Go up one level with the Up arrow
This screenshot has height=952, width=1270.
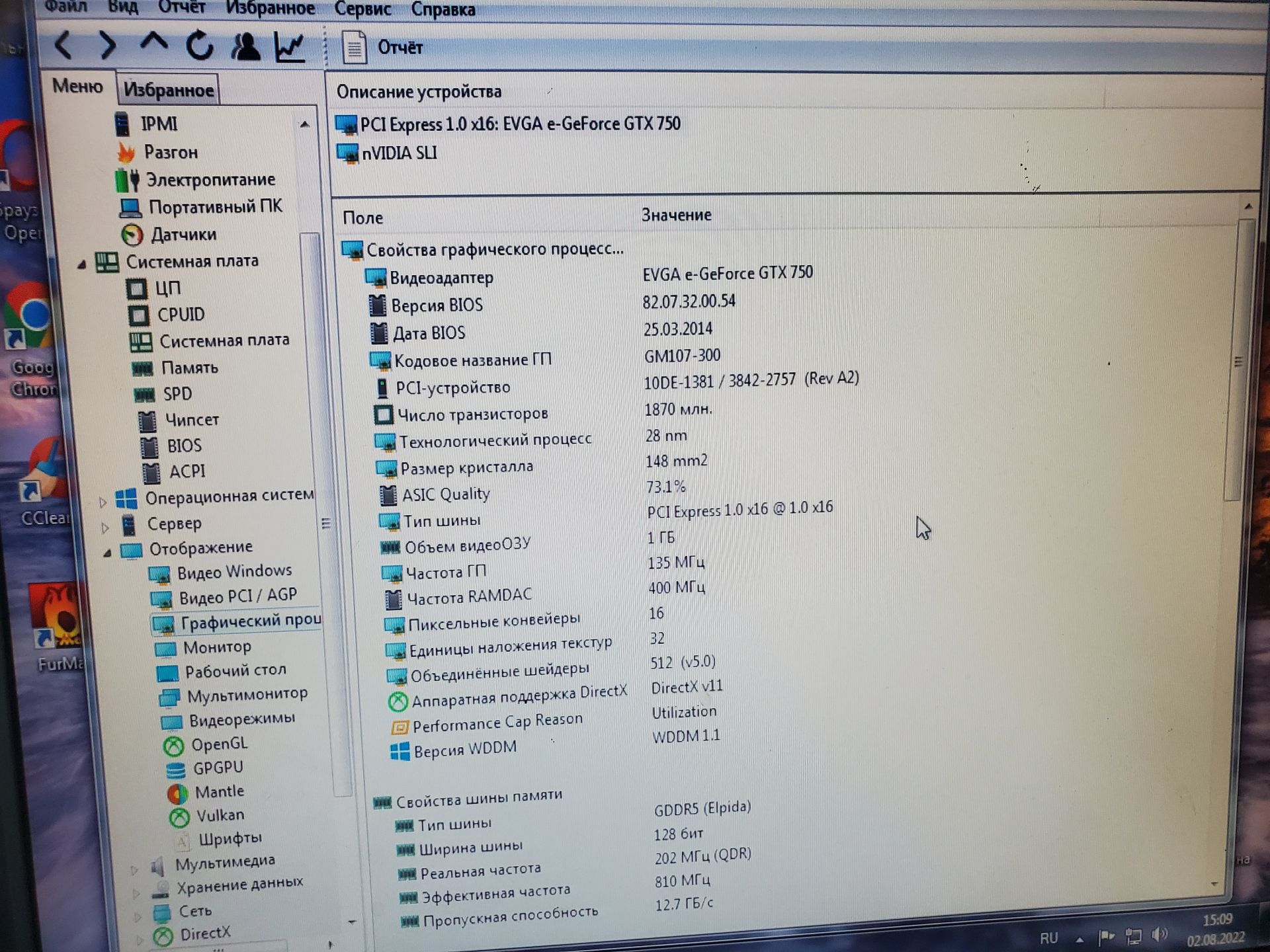tap(153, 44)
